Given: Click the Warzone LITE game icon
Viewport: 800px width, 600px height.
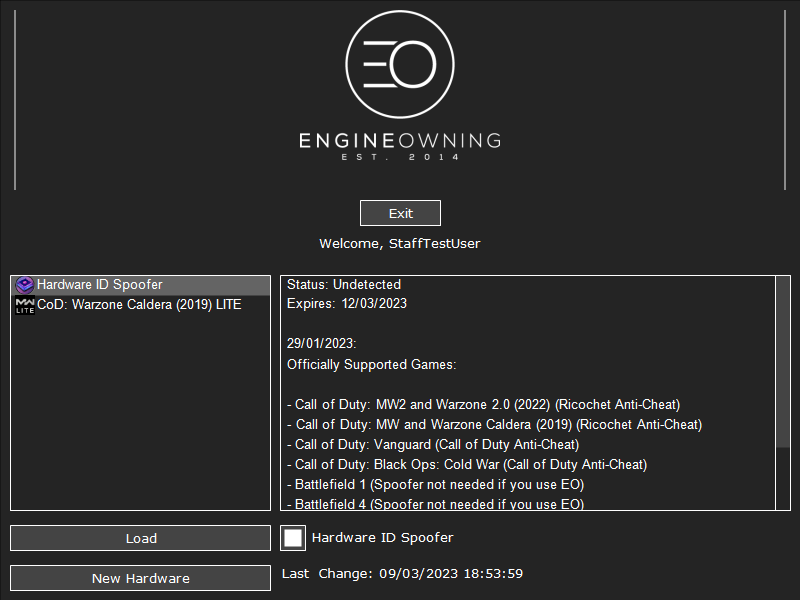Looking at the screenshot, I should (x=25, y=305).
